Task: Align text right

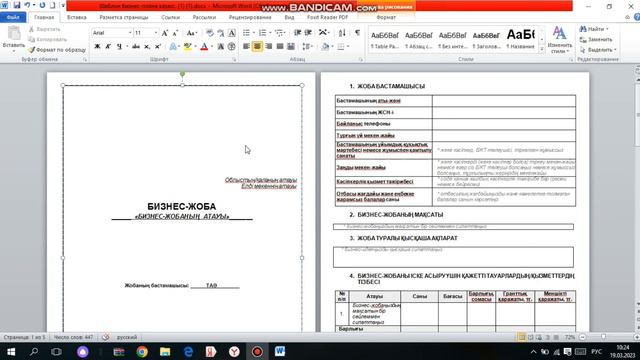Action: tap(269, 47)
